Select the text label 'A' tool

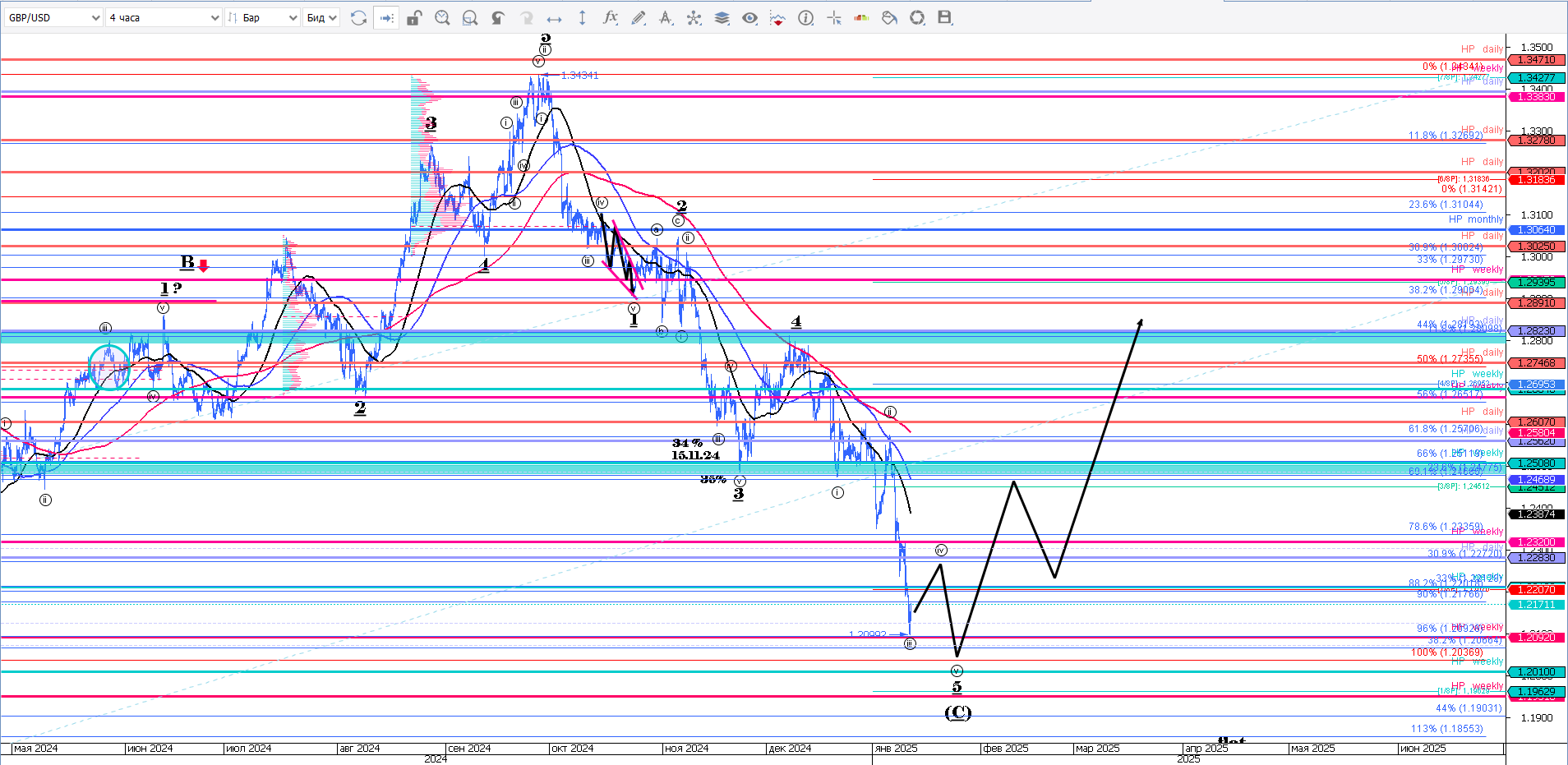(666, 17)
